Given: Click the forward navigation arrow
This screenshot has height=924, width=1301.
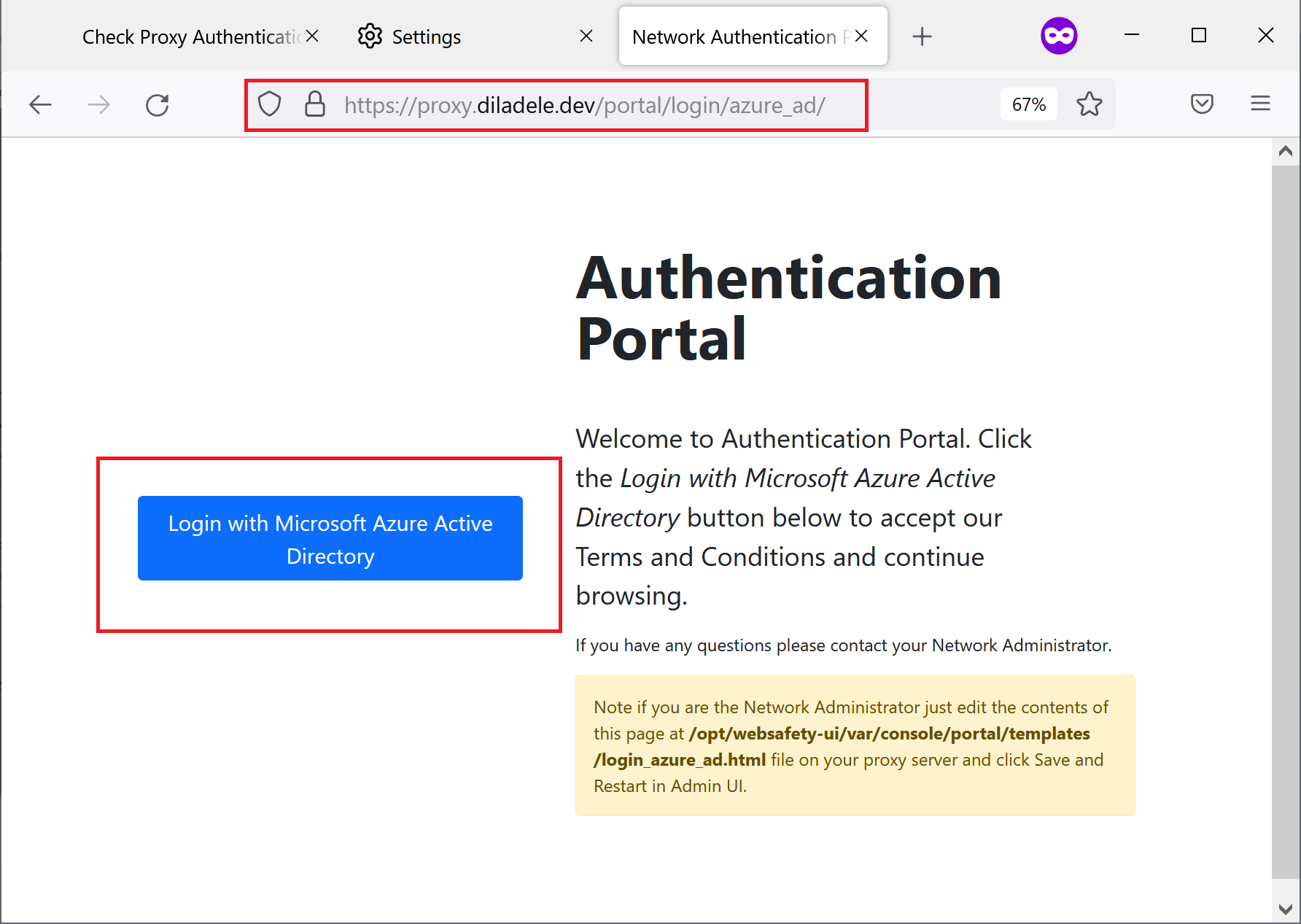Looking at the screenshot, I should pyautogui.click(x=98, y=105).
